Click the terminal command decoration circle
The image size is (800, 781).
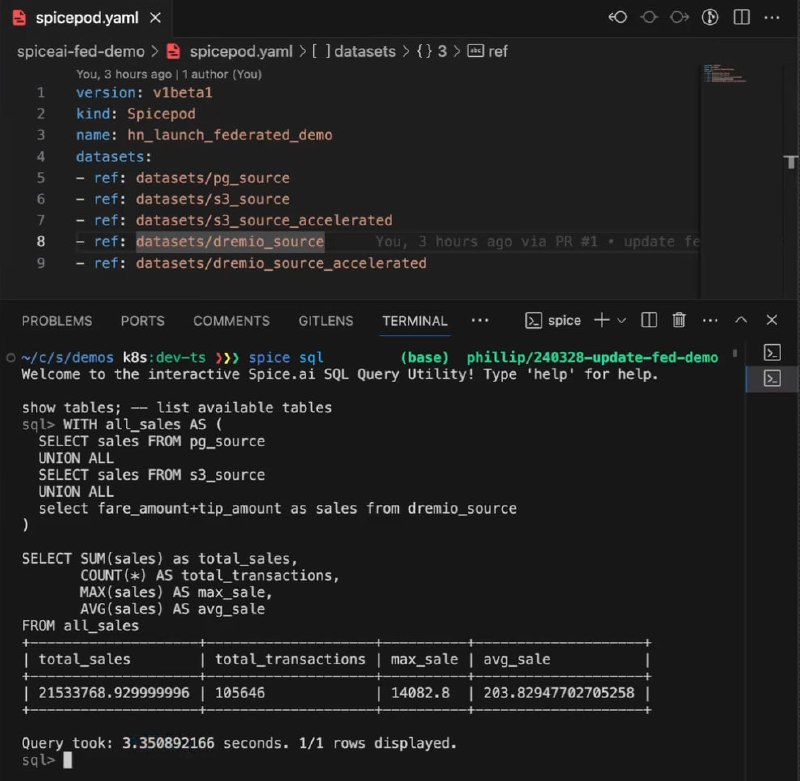pyautogui.click(x=10, y=358)
